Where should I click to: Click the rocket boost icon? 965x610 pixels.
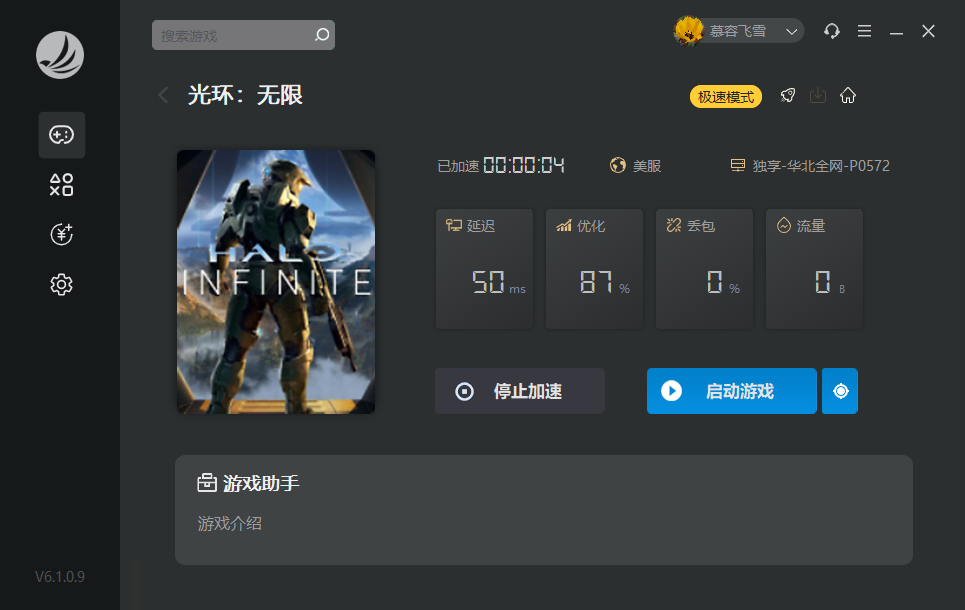[x=788, y=95]
